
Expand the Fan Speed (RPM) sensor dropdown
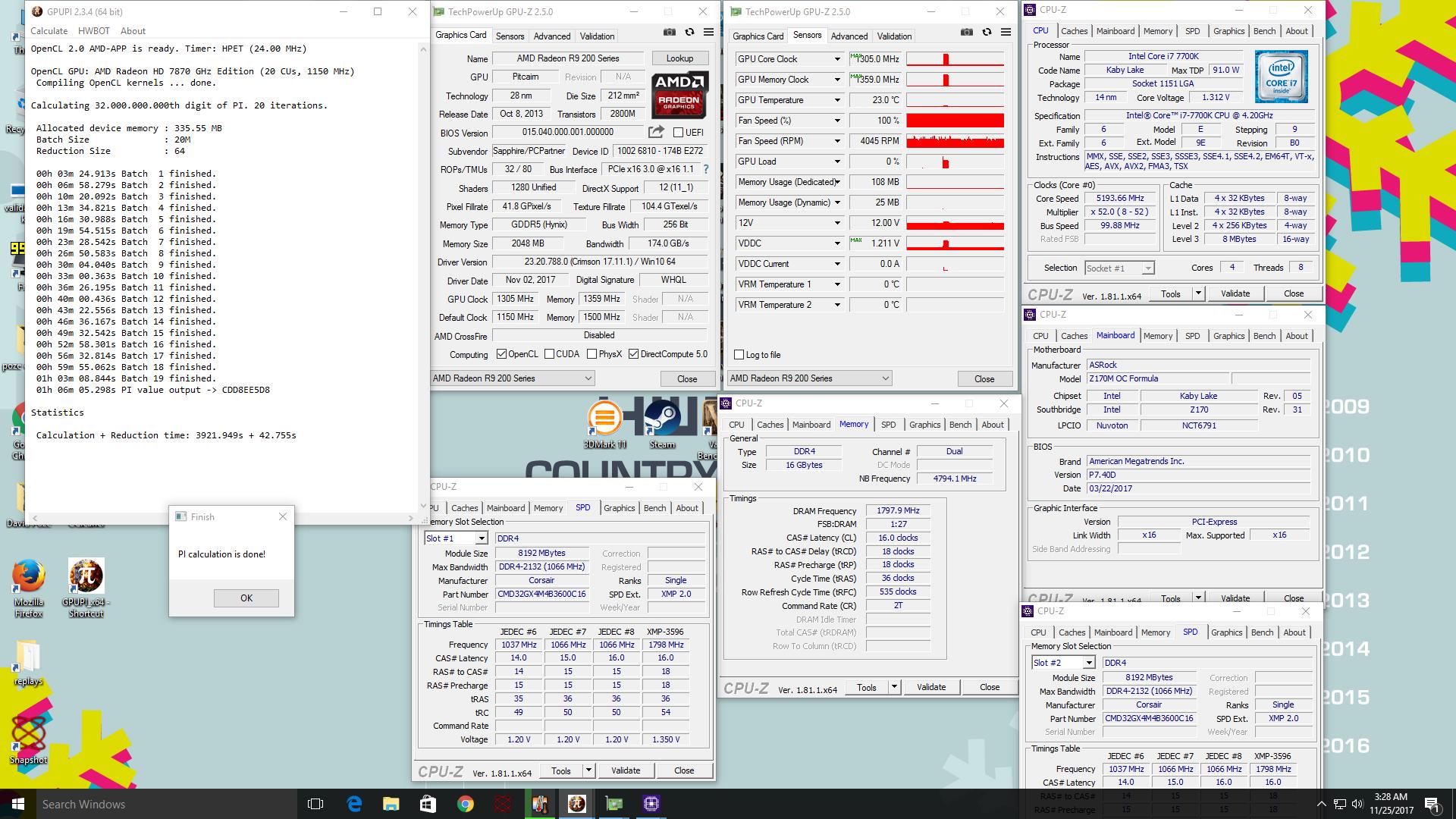(837, 141)
